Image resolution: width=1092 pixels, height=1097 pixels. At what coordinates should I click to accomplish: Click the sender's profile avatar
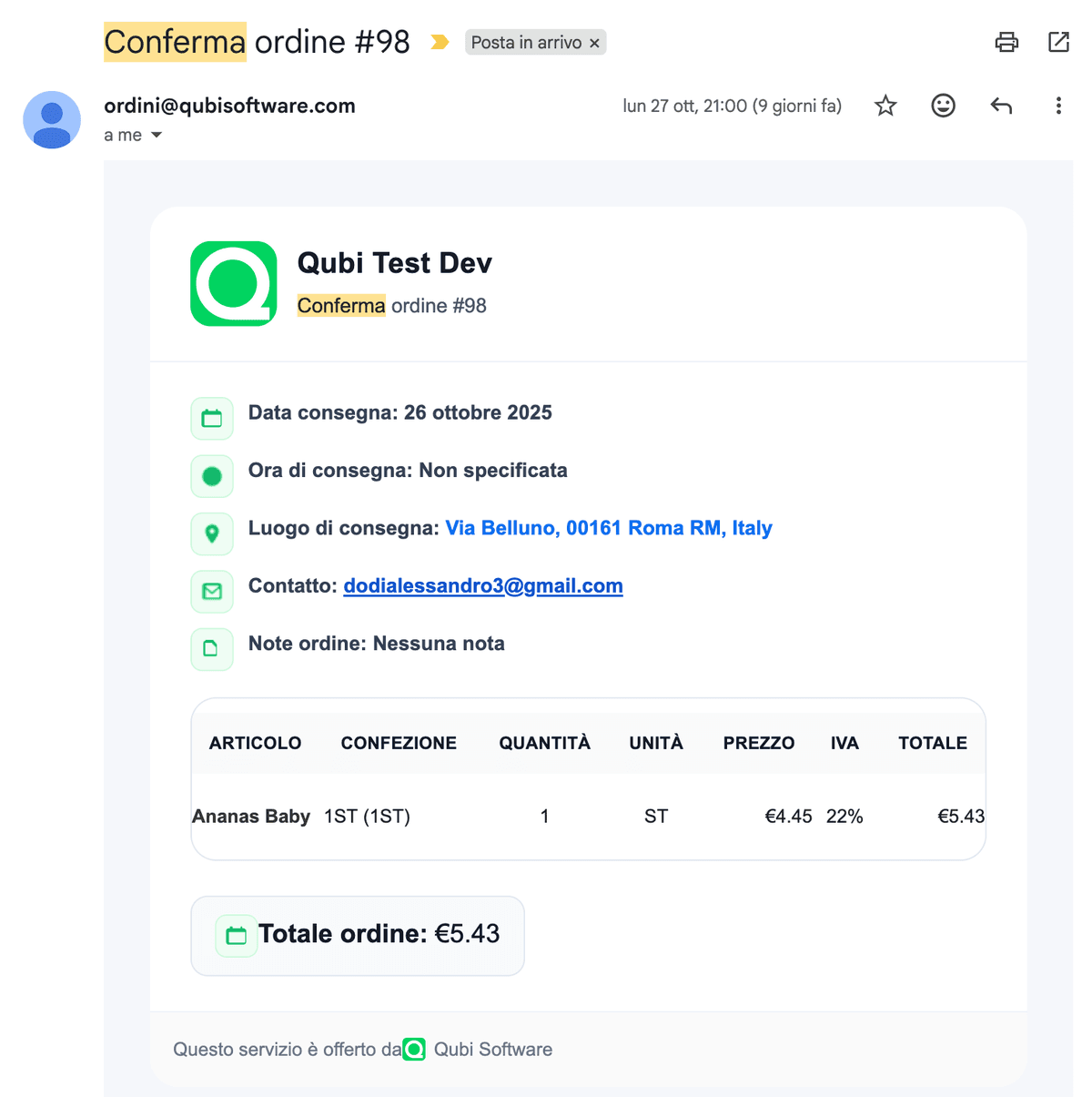pyautogui.click(x=52, y=119)
